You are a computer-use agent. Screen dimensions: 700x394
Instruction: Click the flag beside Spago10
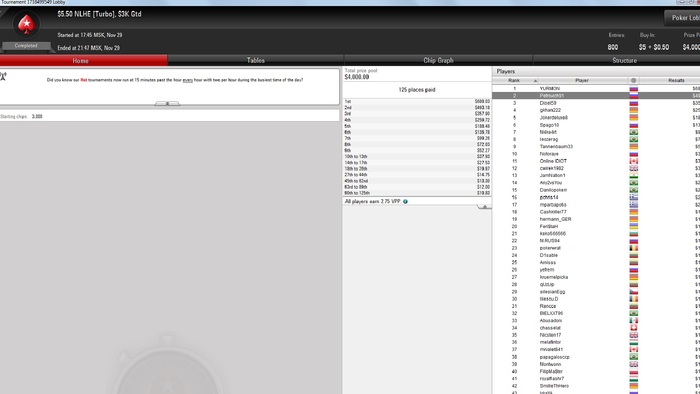(x=633, y=125)
